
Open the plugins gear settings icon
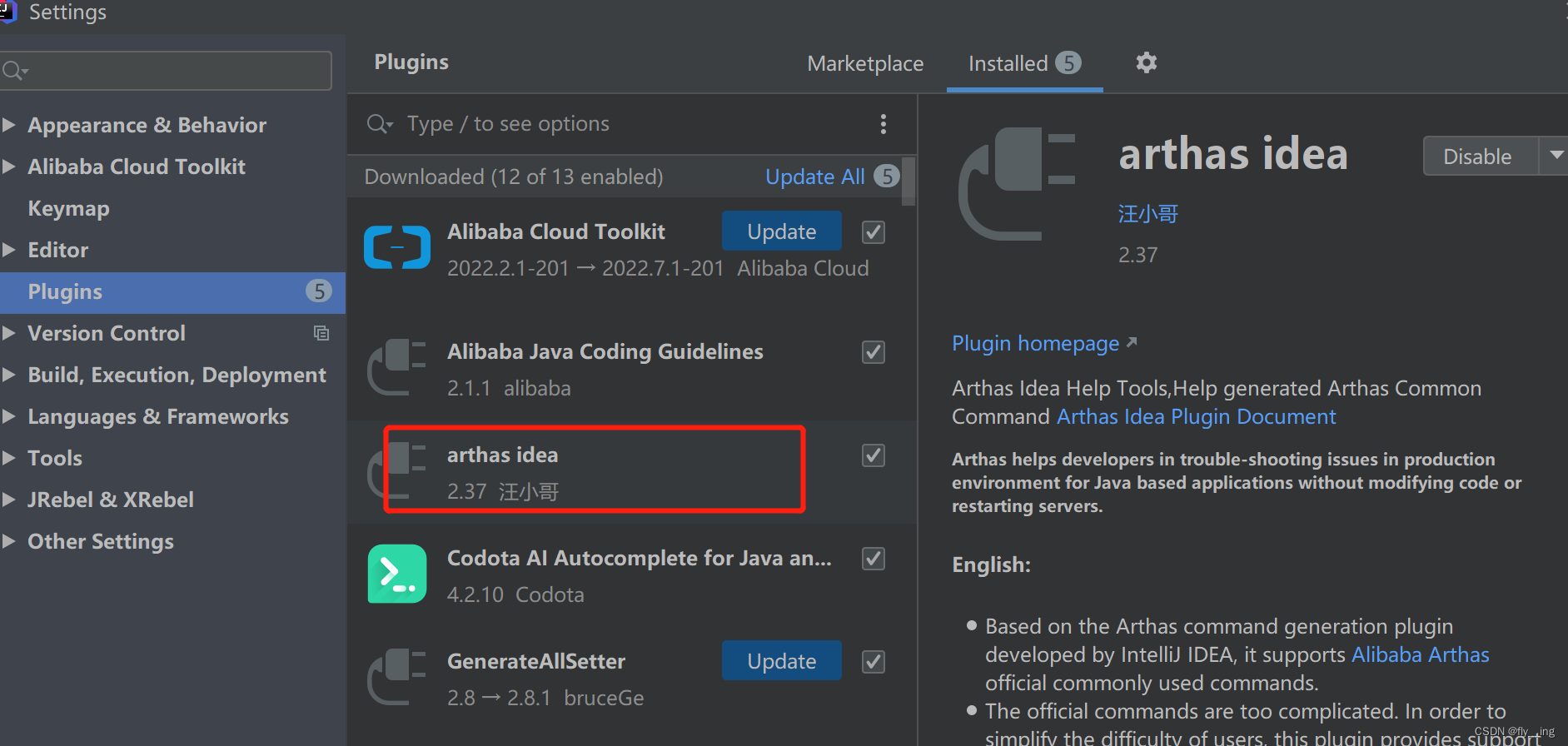coord(1147,62)
